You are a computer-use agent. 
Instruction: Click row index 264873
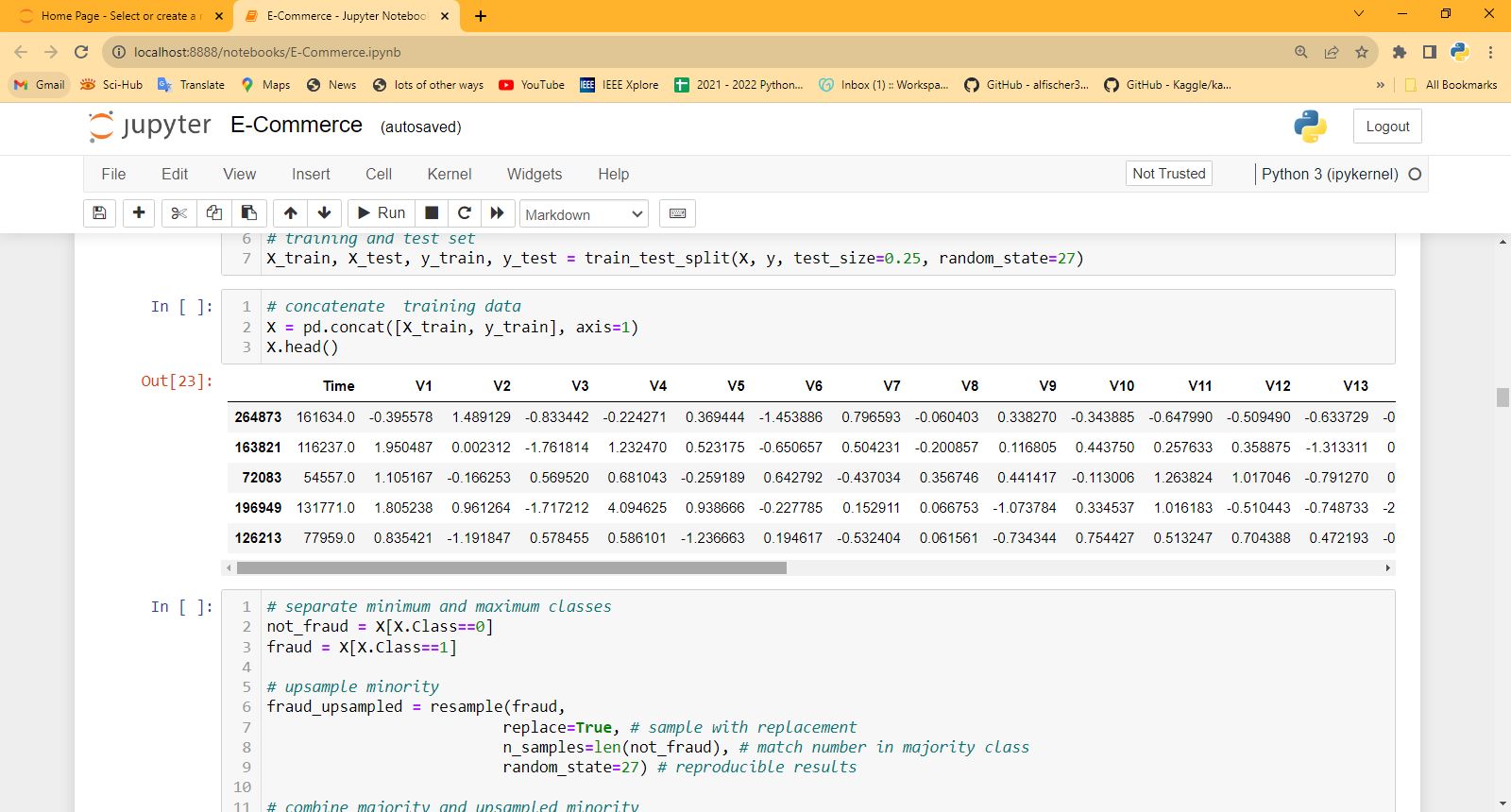pyautogui.click(x=258, y=416)
